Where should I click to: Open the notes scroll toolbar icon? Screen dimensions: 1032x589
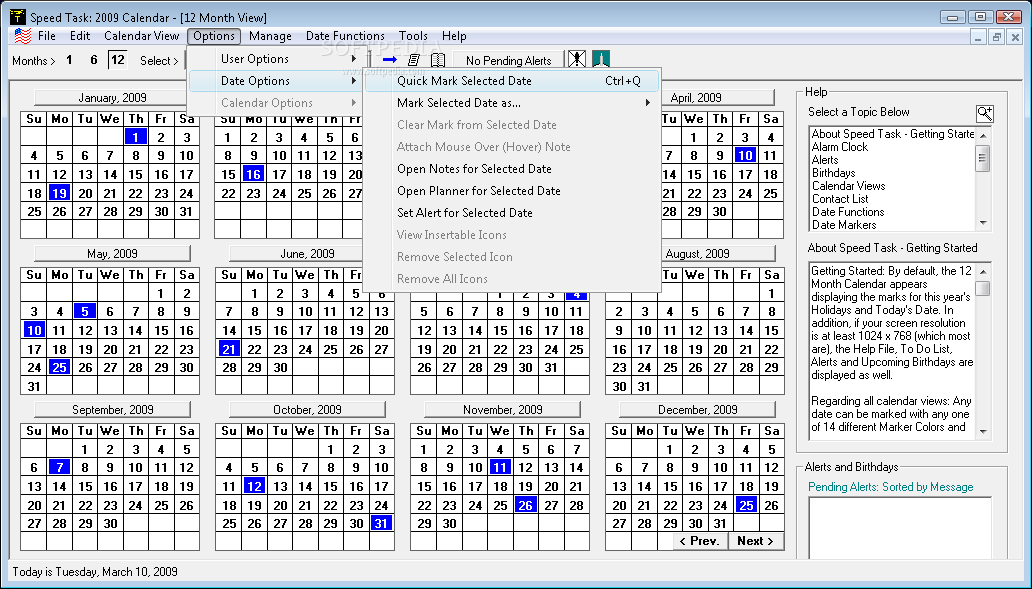pyautogui.click(x=414, y=60)
